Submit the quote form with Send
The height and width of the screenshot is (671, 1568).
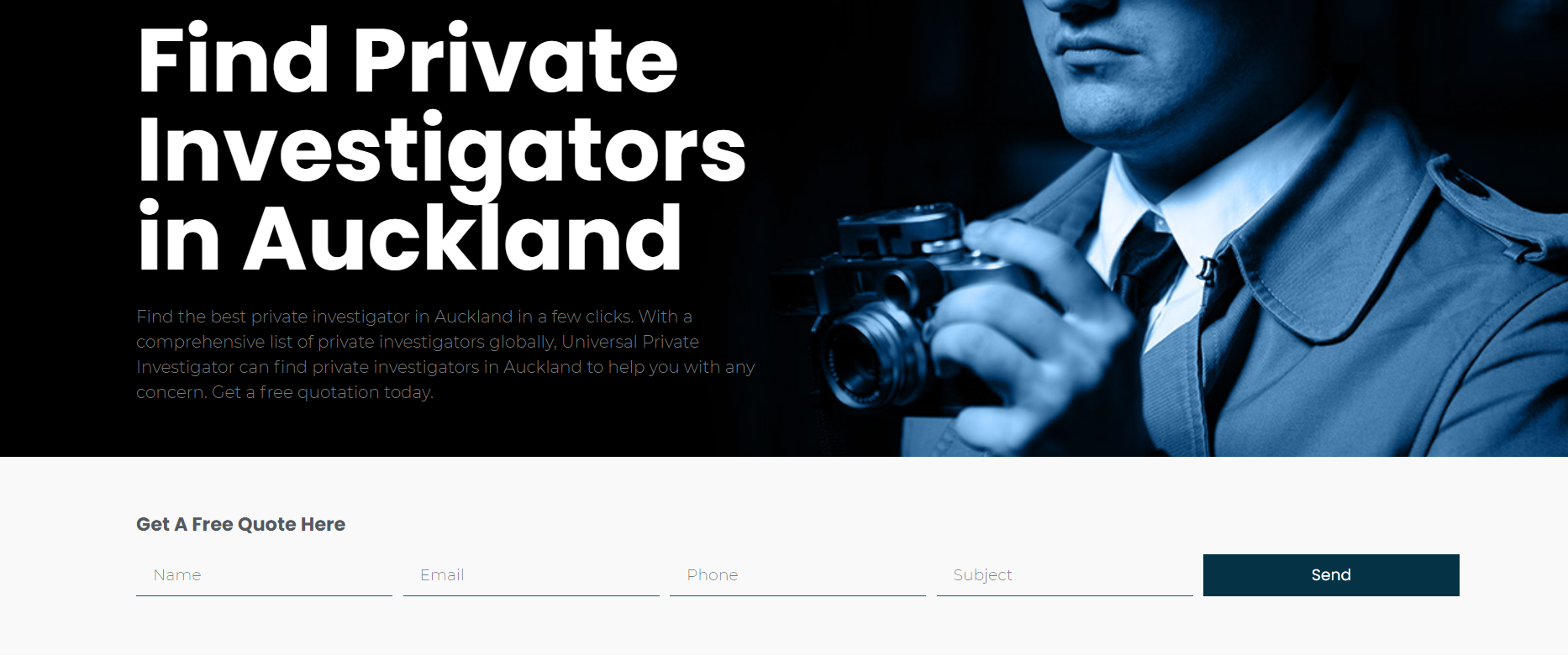[1331, 575]
